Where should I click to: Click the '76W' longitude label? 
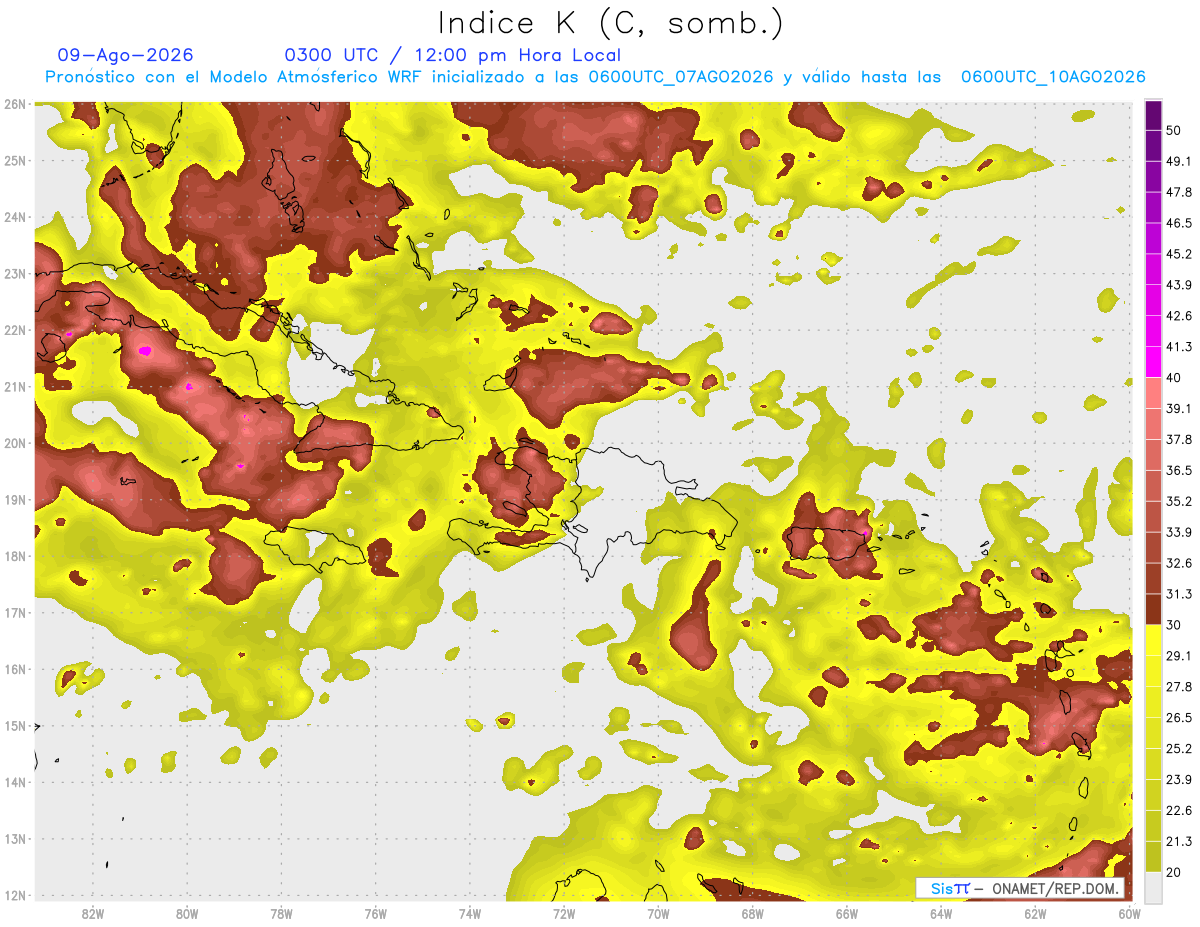pos(376,914)
